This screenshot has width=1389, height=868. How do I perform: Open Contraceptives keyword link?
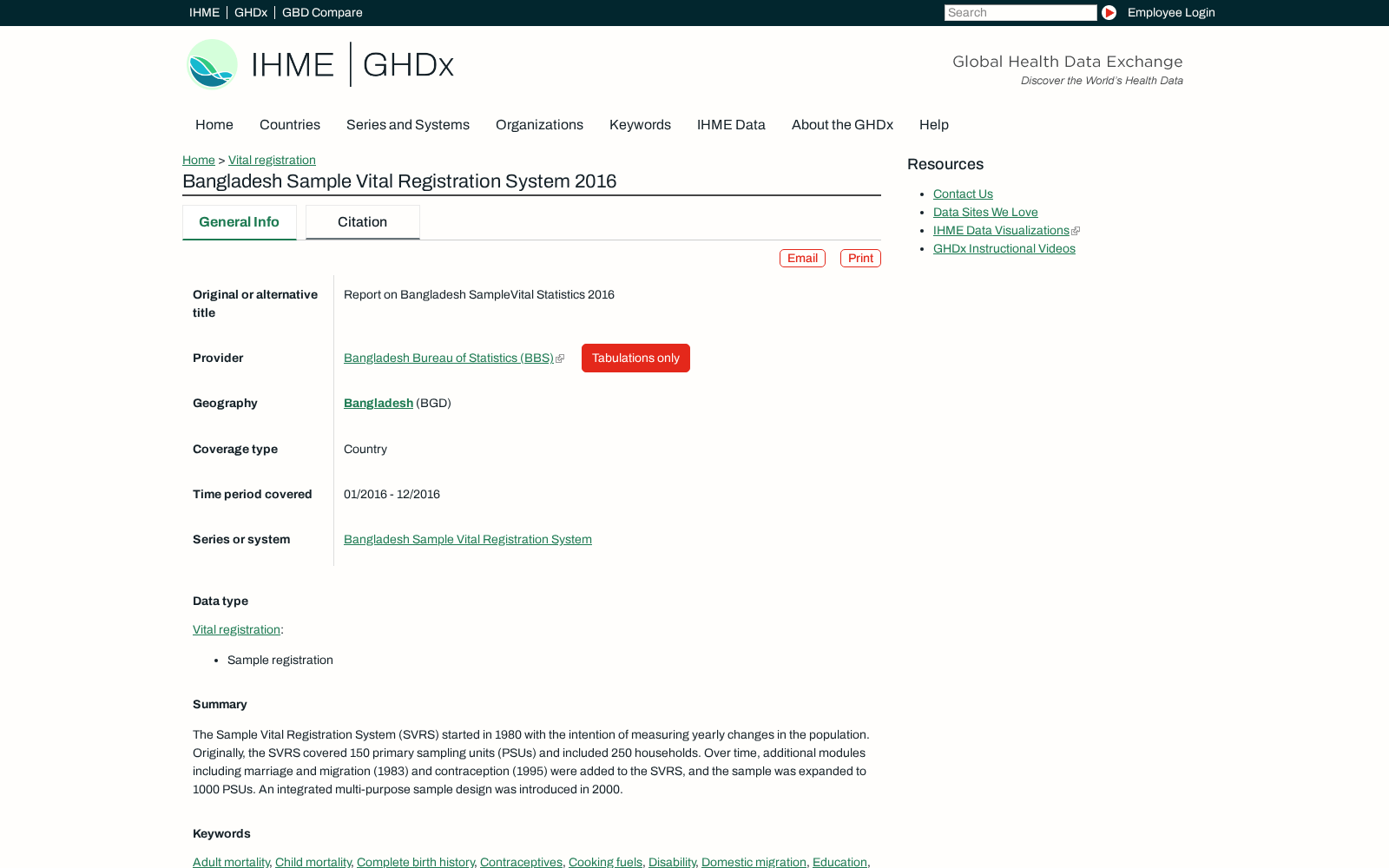pyautogui.click(x=521, y=862)
